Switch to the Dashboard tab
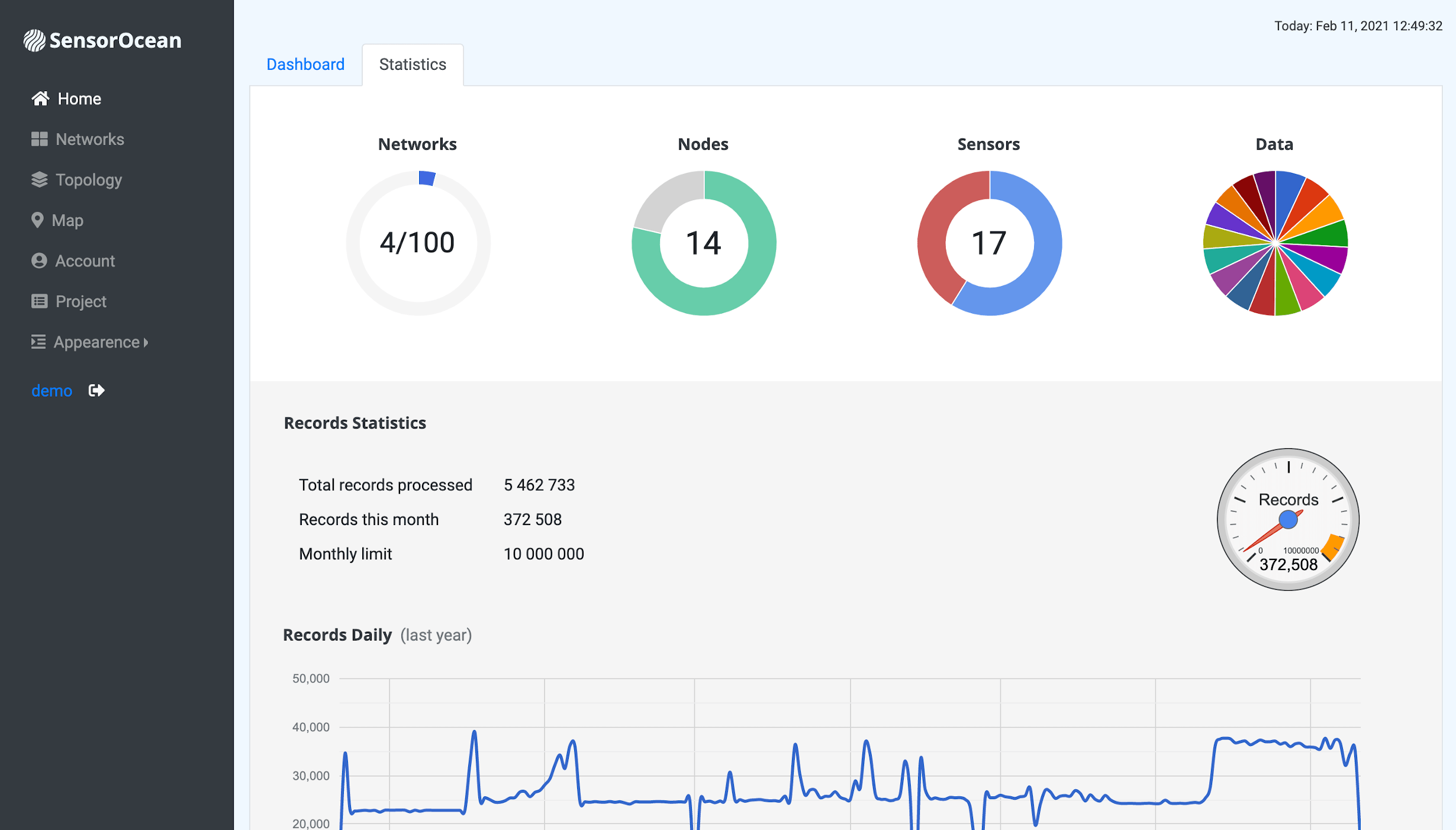This screenshot has height=830, width=1456. [305, 64]
